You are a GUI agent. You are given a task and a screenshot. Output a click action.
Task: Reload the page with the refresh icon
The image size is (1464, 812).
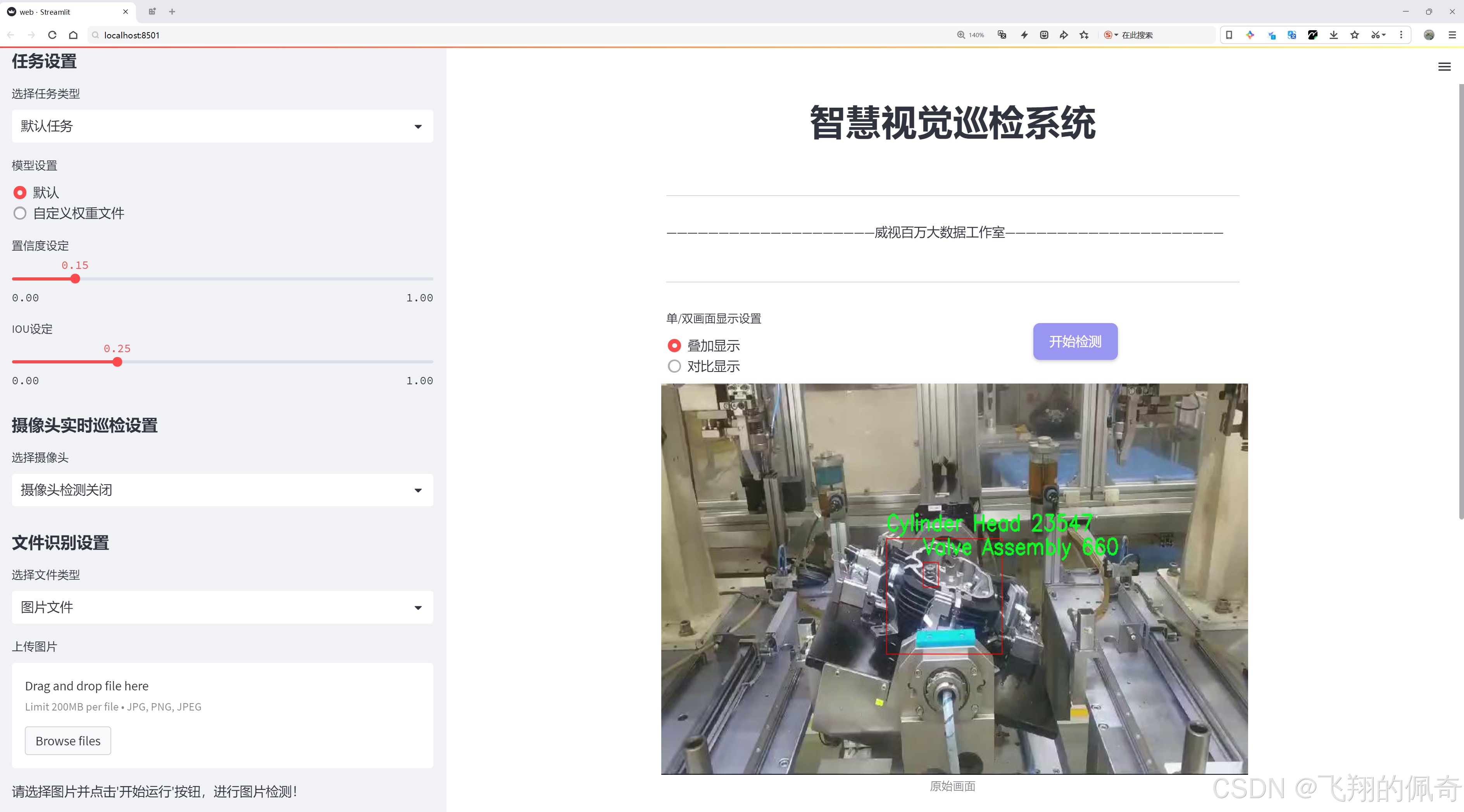coord(52,35)
